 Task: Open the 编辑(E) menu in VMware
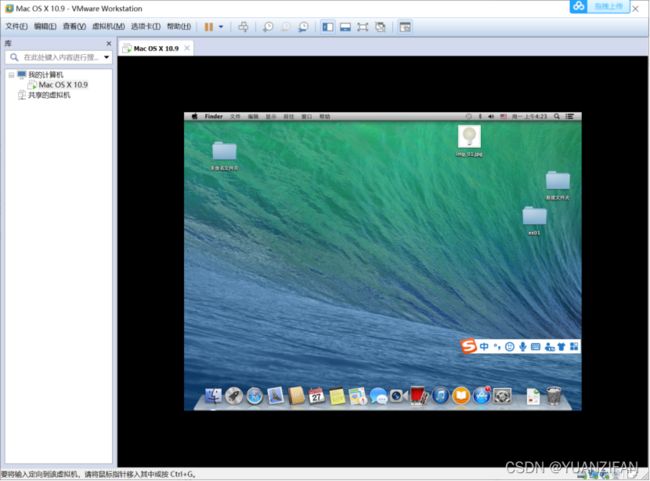point(45,27)
